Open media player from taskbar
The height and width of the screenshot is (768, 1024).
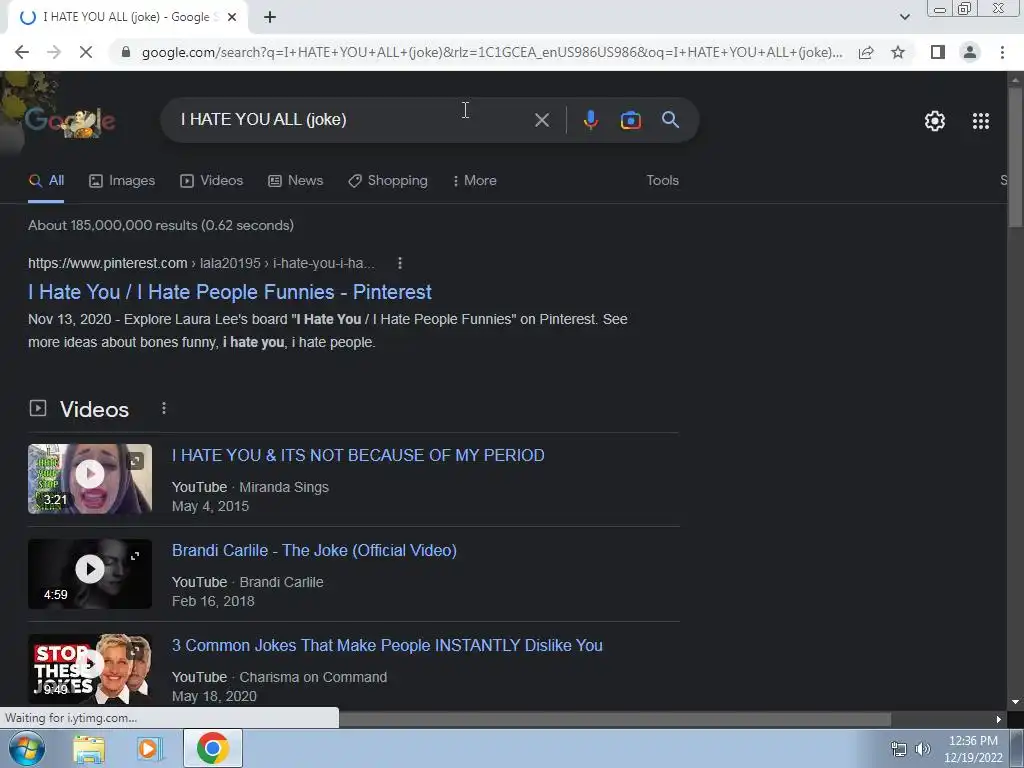(x=150, y=748)
